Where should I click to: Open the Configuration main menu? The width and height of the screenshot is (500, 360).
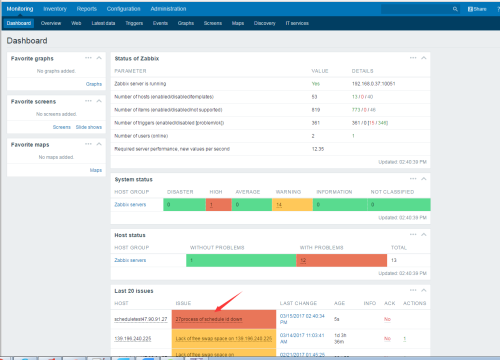(124, 9)
